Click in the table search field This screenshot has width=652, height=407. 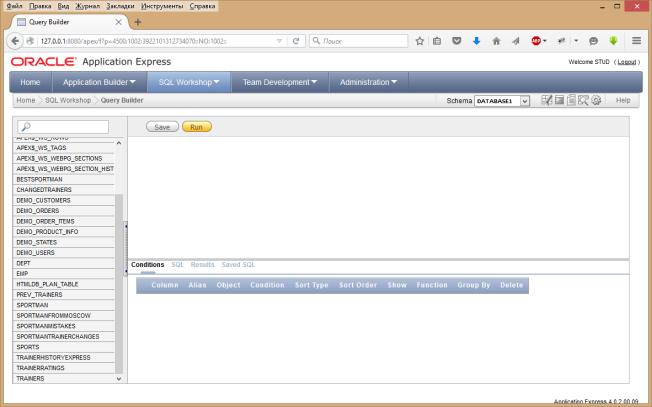[63, 127]
